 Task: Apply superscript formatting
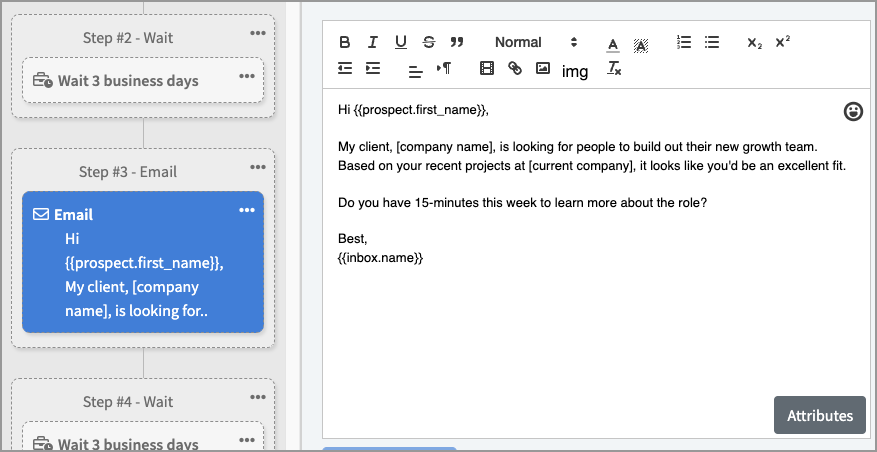tap(782, 42)
